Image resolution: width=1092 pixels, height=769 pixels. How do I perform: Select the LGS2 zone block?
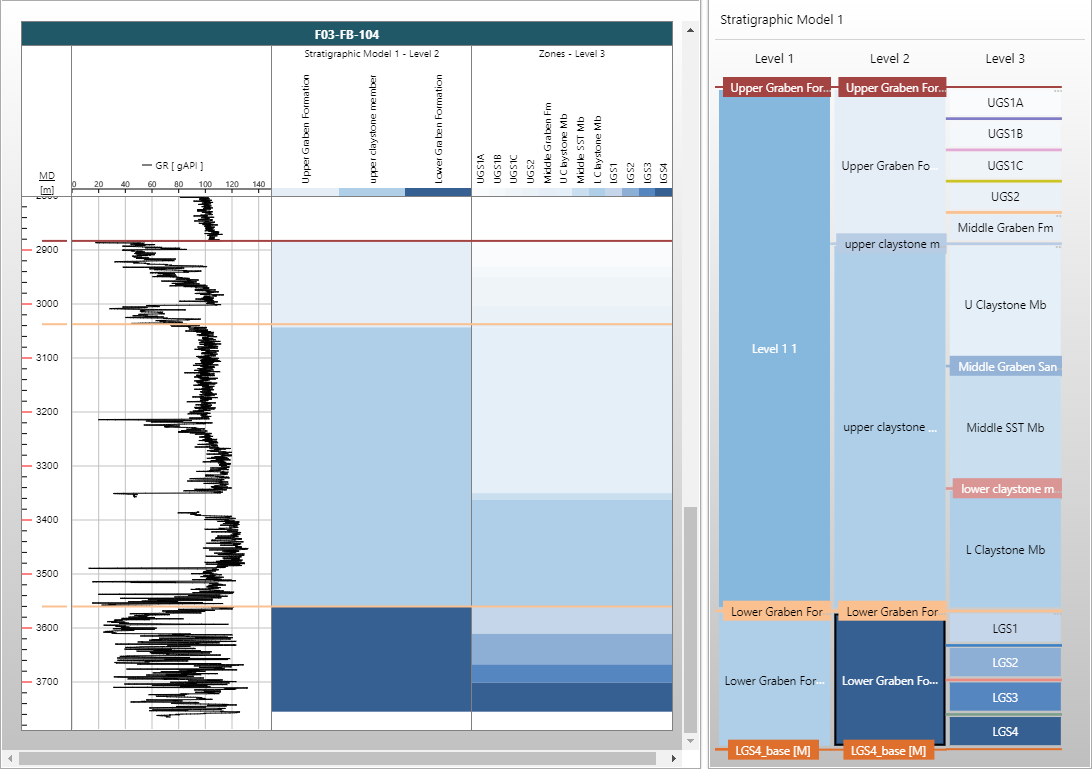pos(1004,662)
